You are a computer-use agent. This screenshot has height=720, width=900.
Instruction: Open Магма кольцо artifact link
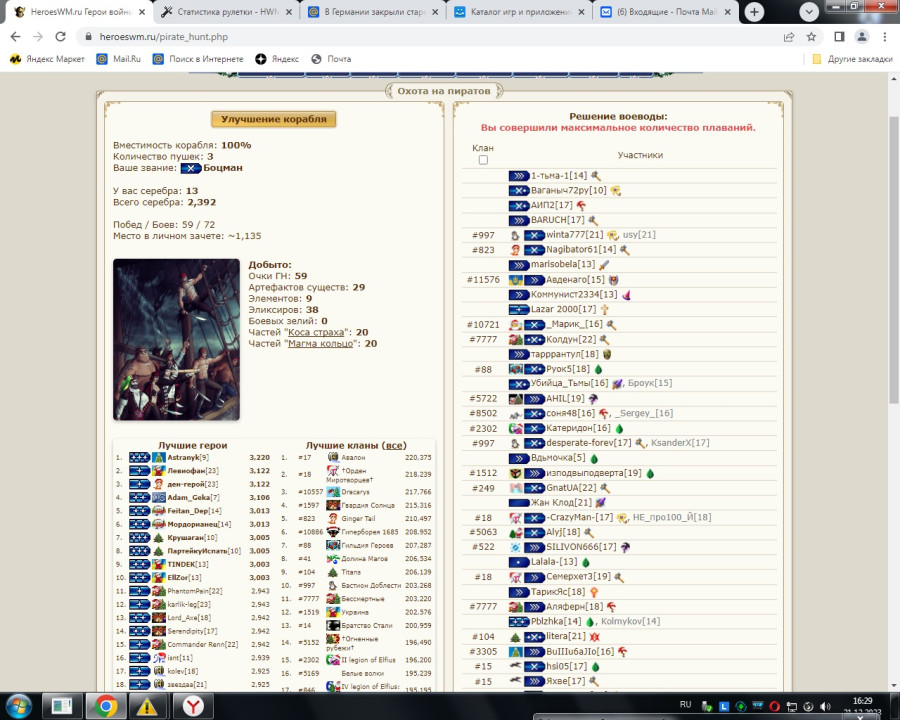(320, 344)
